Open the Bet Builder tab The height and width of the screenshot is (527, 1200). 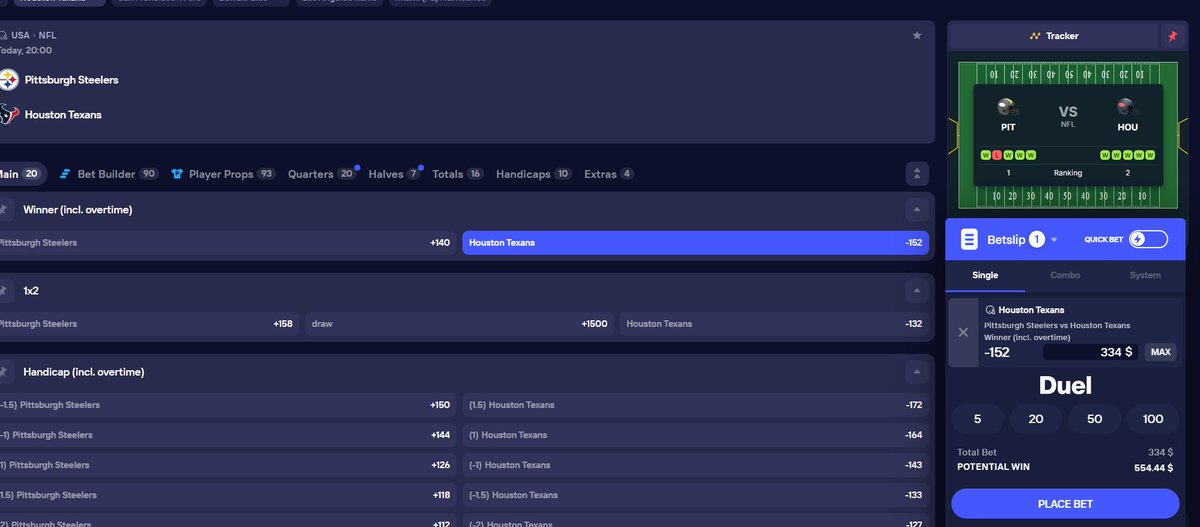109,174
